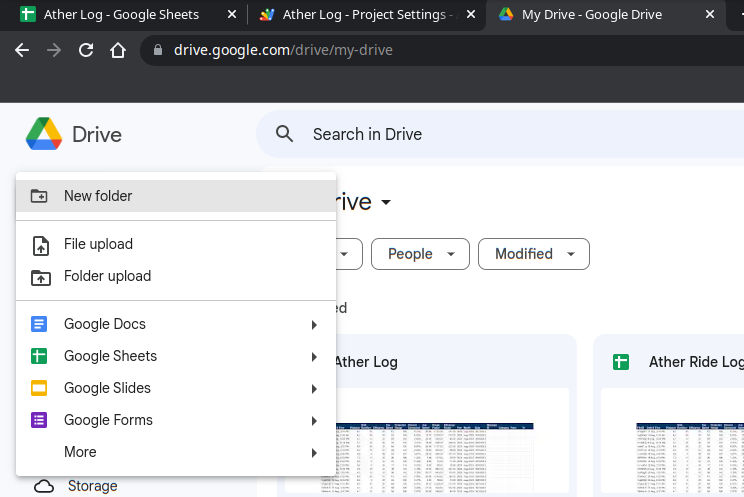Open the partially hidden filter dropdown left of People
Viewport: 744px width, 497px height.
(x=349, y=254)
